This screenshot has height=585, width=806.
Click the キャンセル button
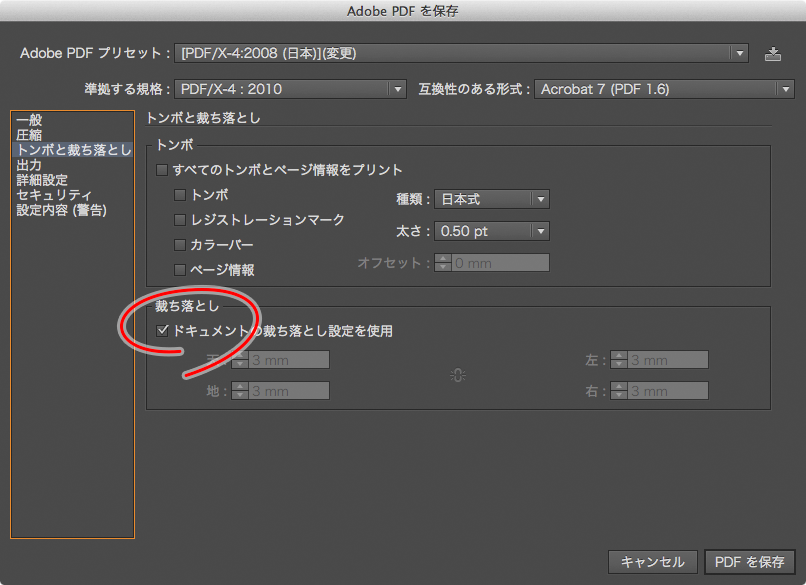pyautogui.click(x=652, y=562)
